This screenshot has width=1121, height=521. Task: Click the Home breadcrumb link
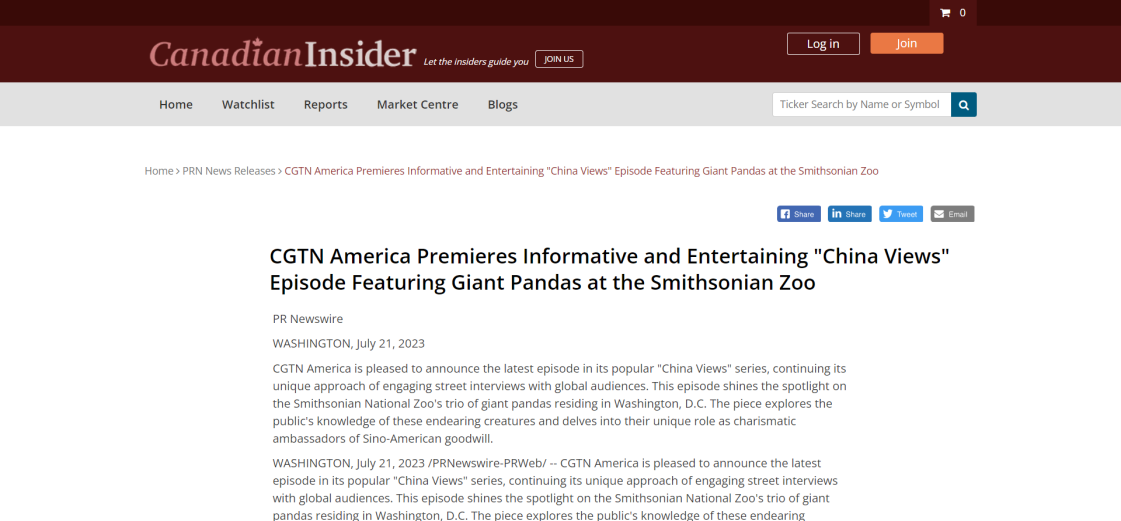[x=159, y=171]
